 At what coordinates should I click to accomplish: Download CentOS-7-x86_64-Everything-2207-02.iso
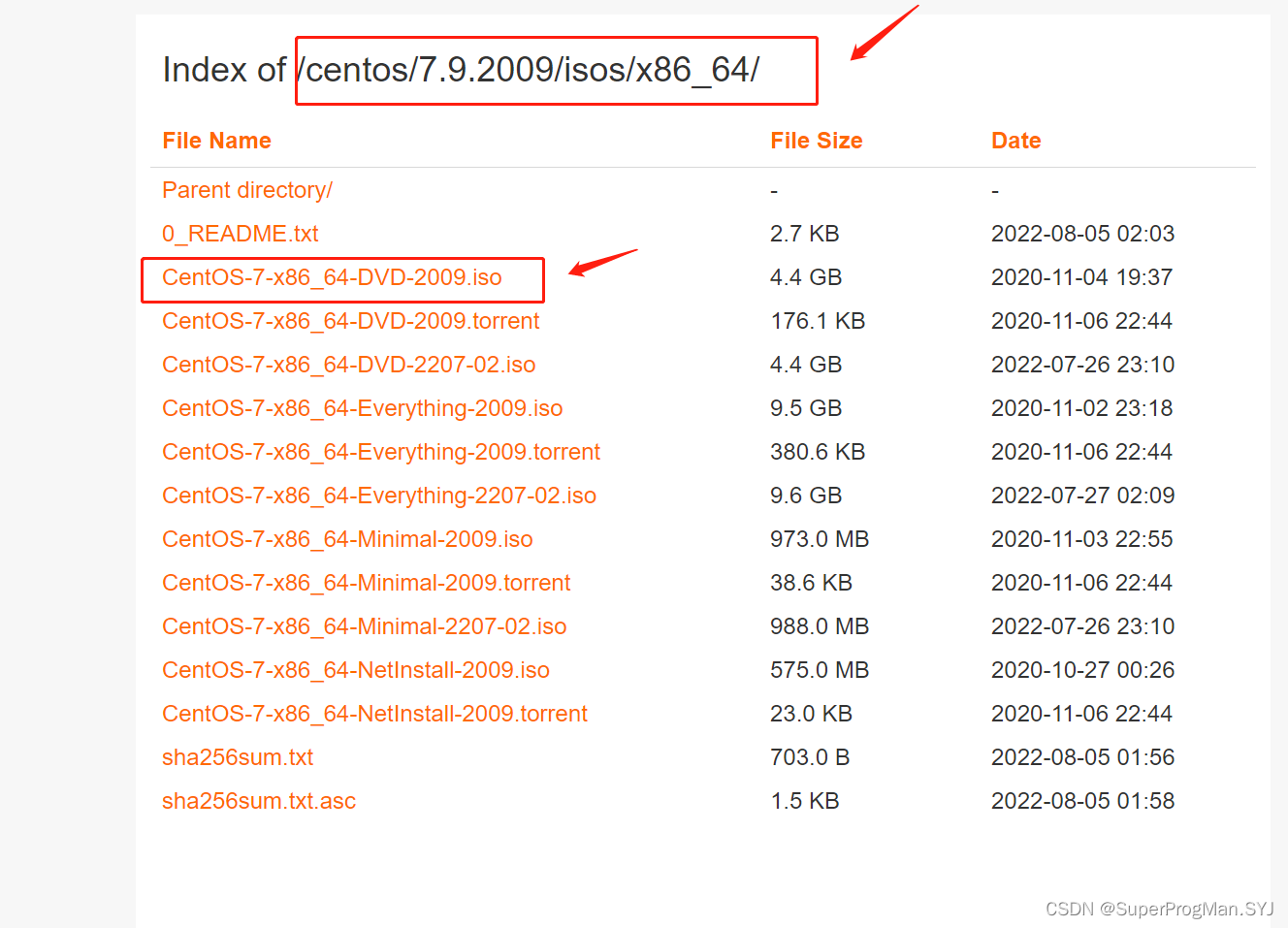coord(379,496)
